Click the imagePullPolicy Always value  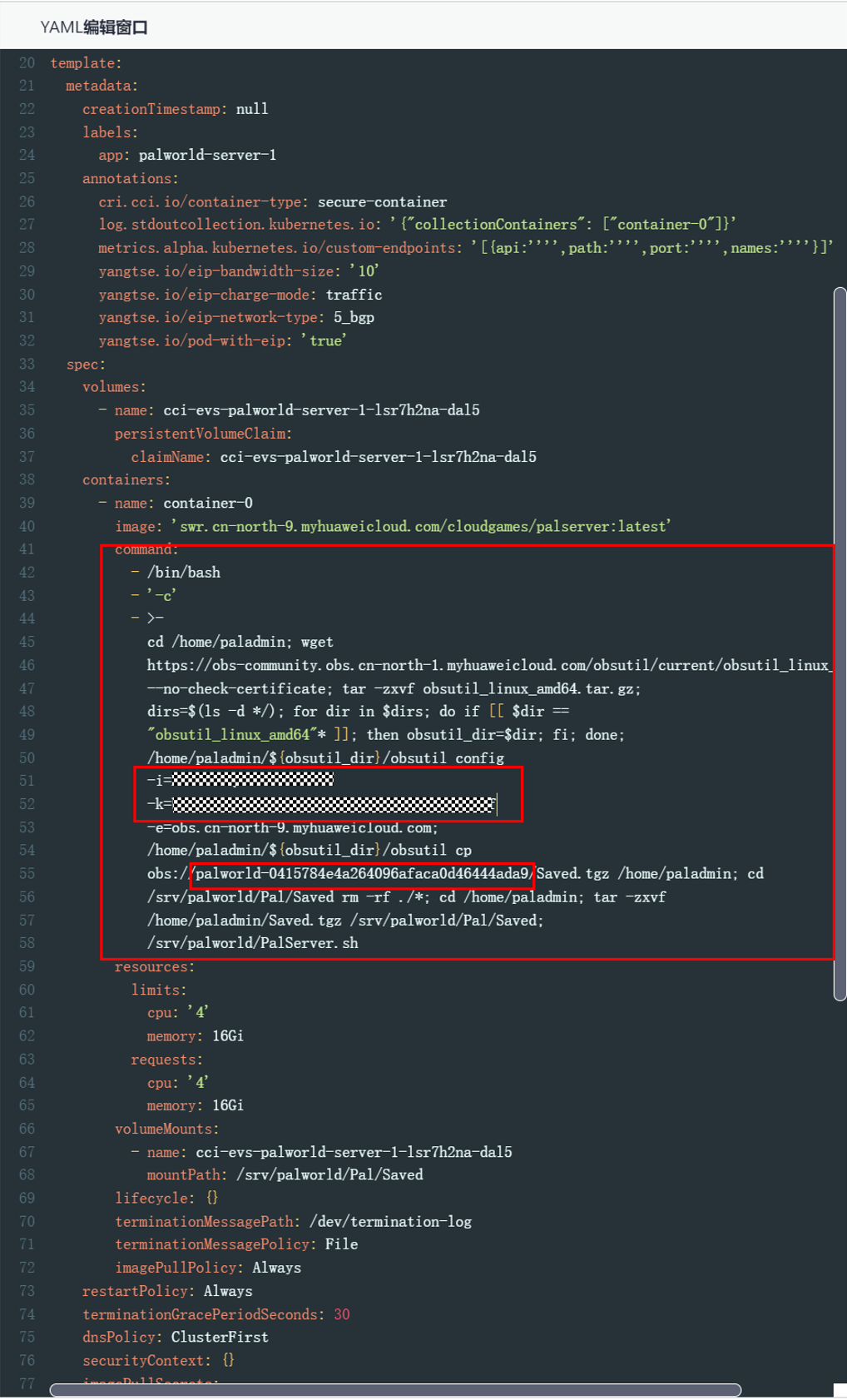coord(277,1268)
